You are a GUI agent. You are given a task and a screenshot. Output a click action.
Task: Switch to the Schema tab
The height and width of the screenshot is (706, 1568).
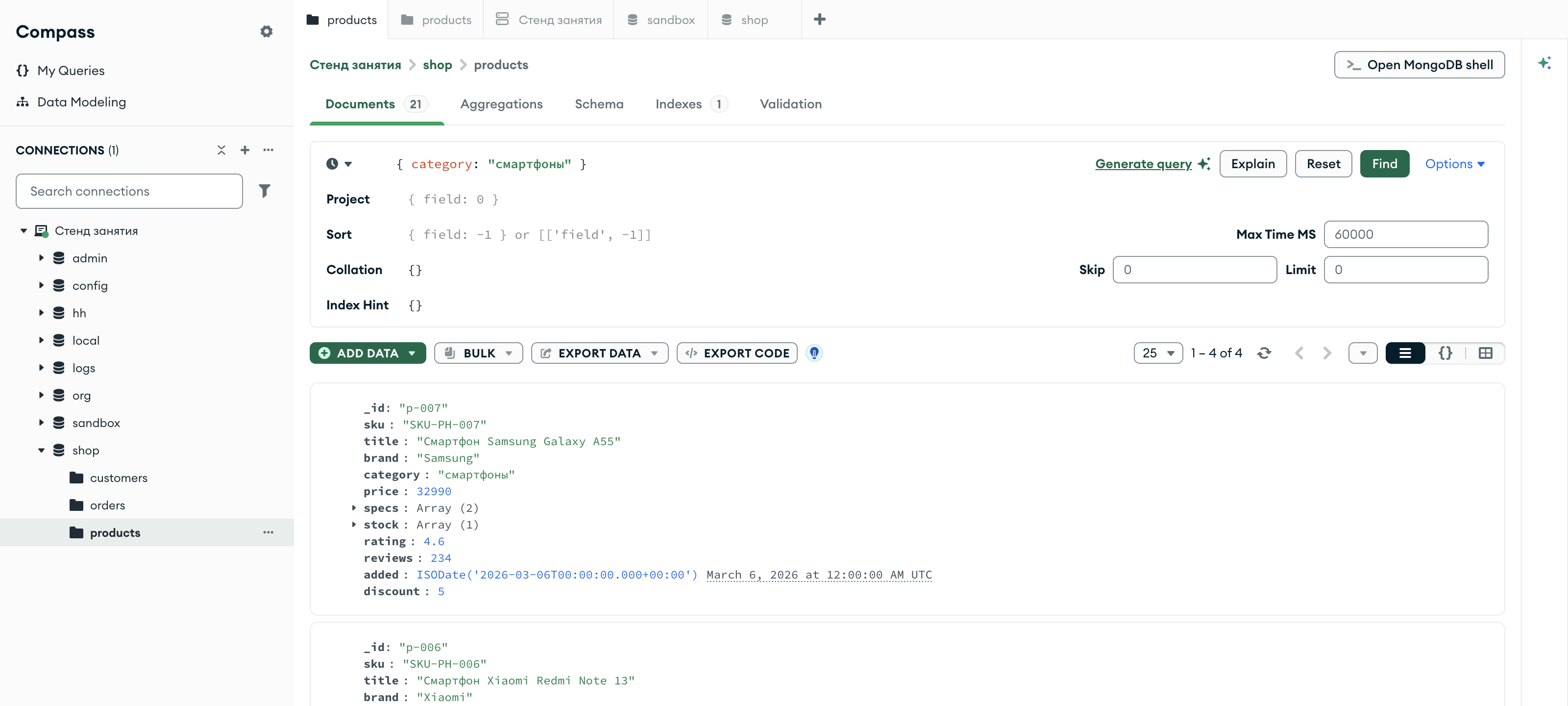599,104
